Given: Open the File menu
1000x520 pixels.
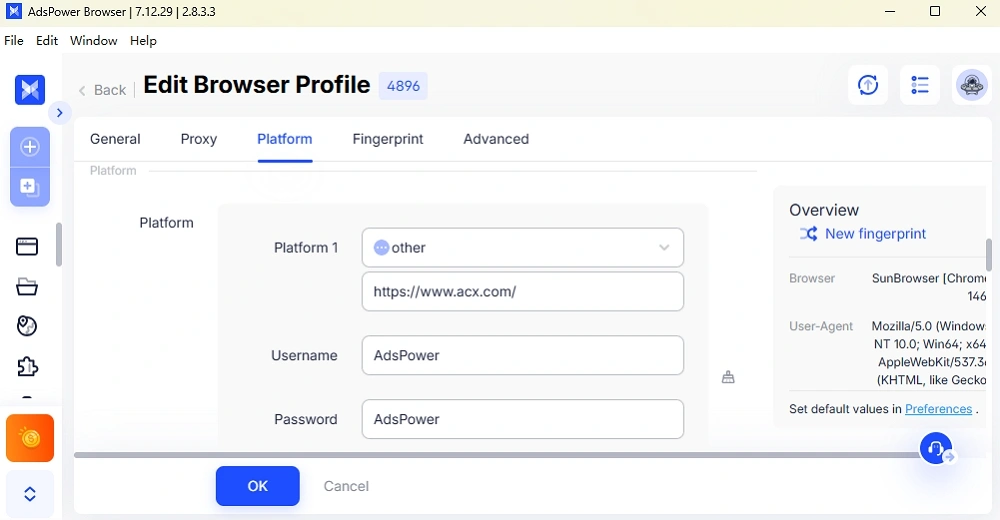Looking at the screenshot, I should 13,41.
